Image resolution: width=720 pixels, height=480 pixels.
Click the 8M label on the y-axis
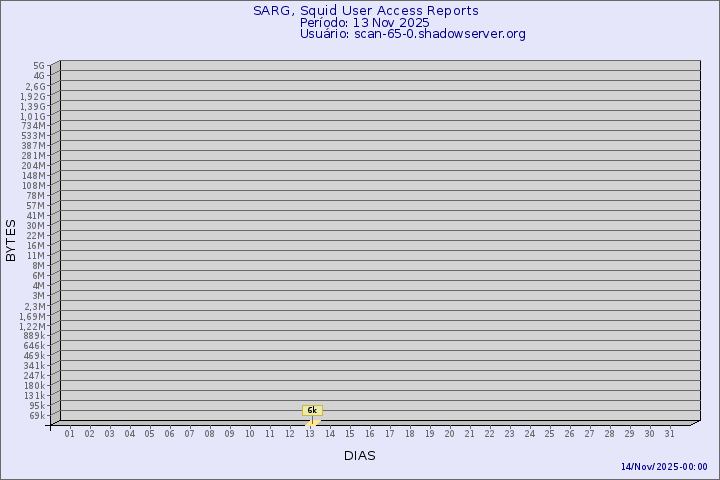click(38, 266)
